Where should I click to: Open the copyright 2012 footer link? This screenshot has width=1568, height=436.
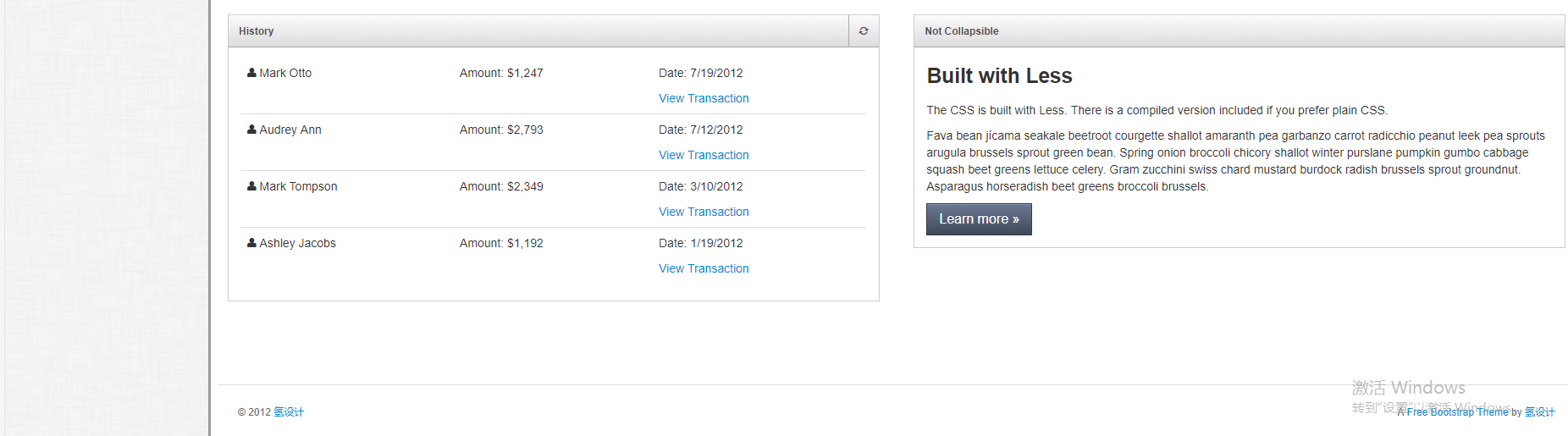click(289, 412)
